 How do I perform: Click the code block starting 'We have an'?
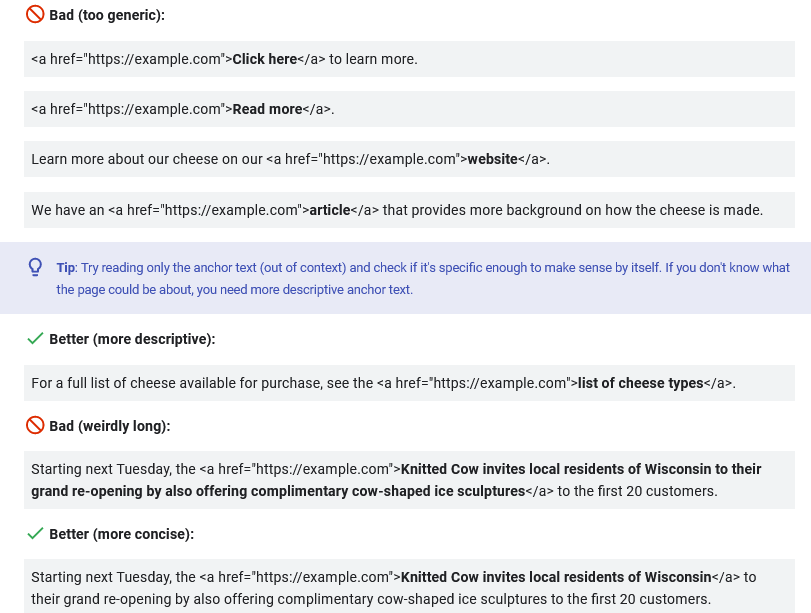click(409, 210)
